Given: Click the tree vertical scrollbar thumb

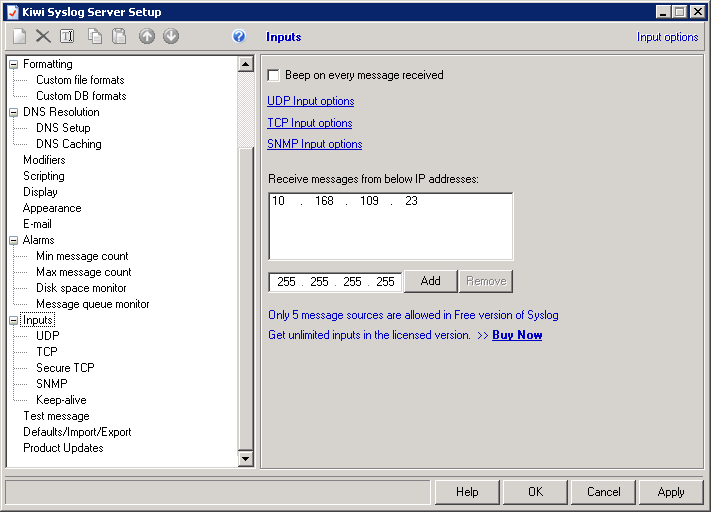Looking at the screenshot, I should 245,299.
